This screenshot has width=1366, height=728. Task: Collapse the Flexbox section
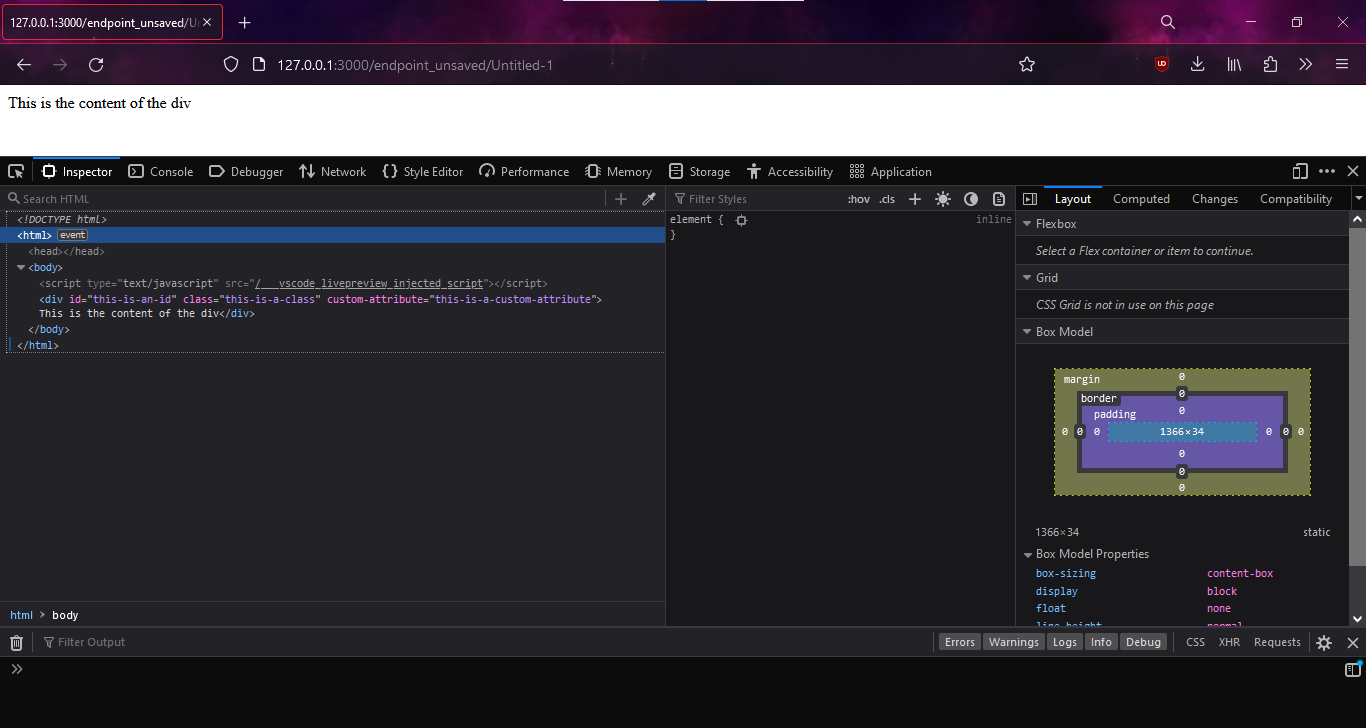(x=1027, y=224)
